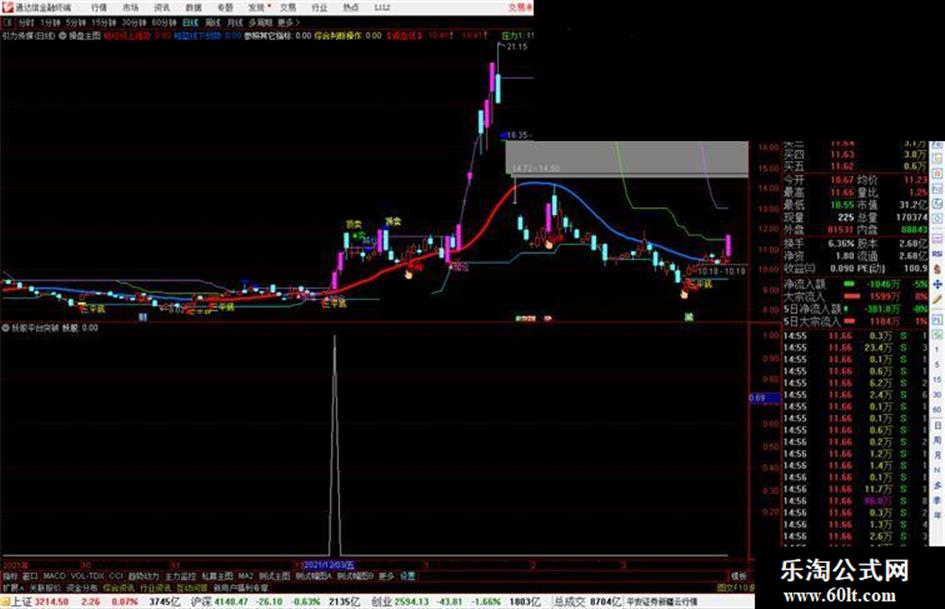
Task: Switch to the 5分钟 period tab
Action: tap(76, 23)
